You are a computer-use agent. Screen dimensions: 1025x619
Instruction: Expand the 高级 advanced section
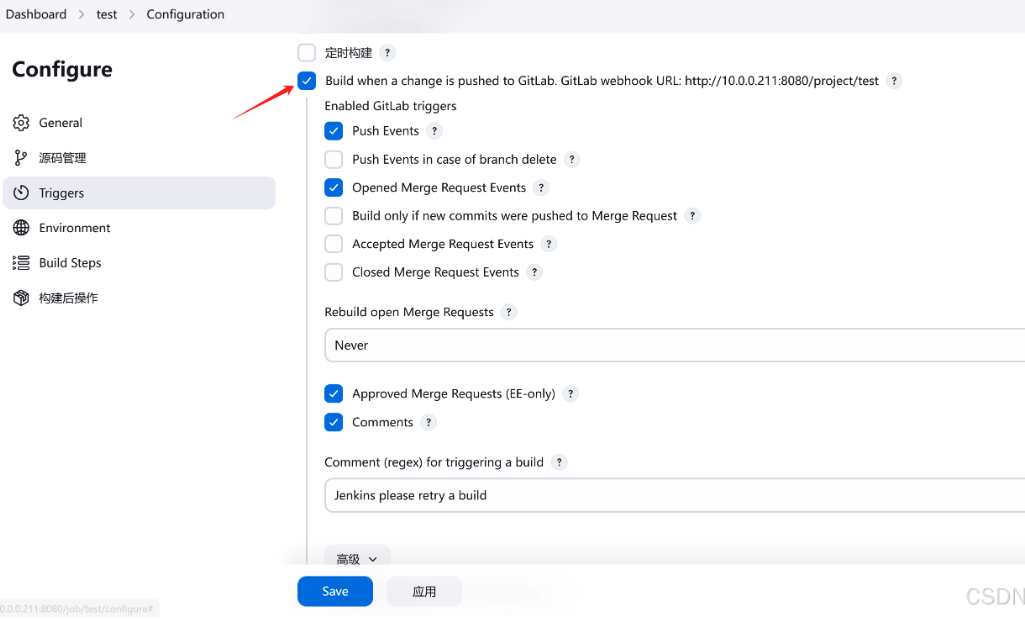pos(358,557)
